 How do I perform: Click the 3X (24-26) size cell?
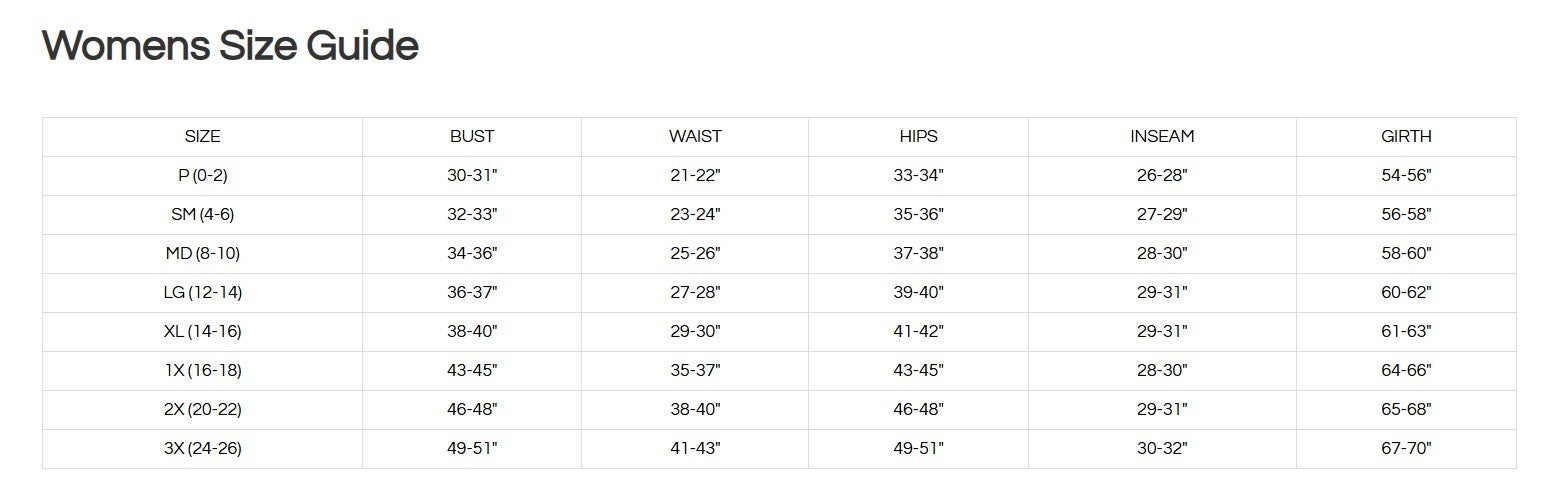pyautogui.click(x=202, y=449)
